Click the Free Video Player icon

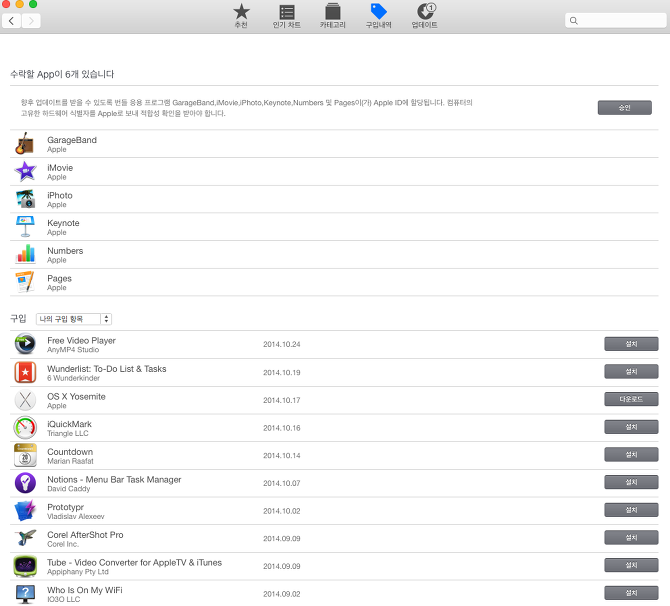tap(25, 344)
